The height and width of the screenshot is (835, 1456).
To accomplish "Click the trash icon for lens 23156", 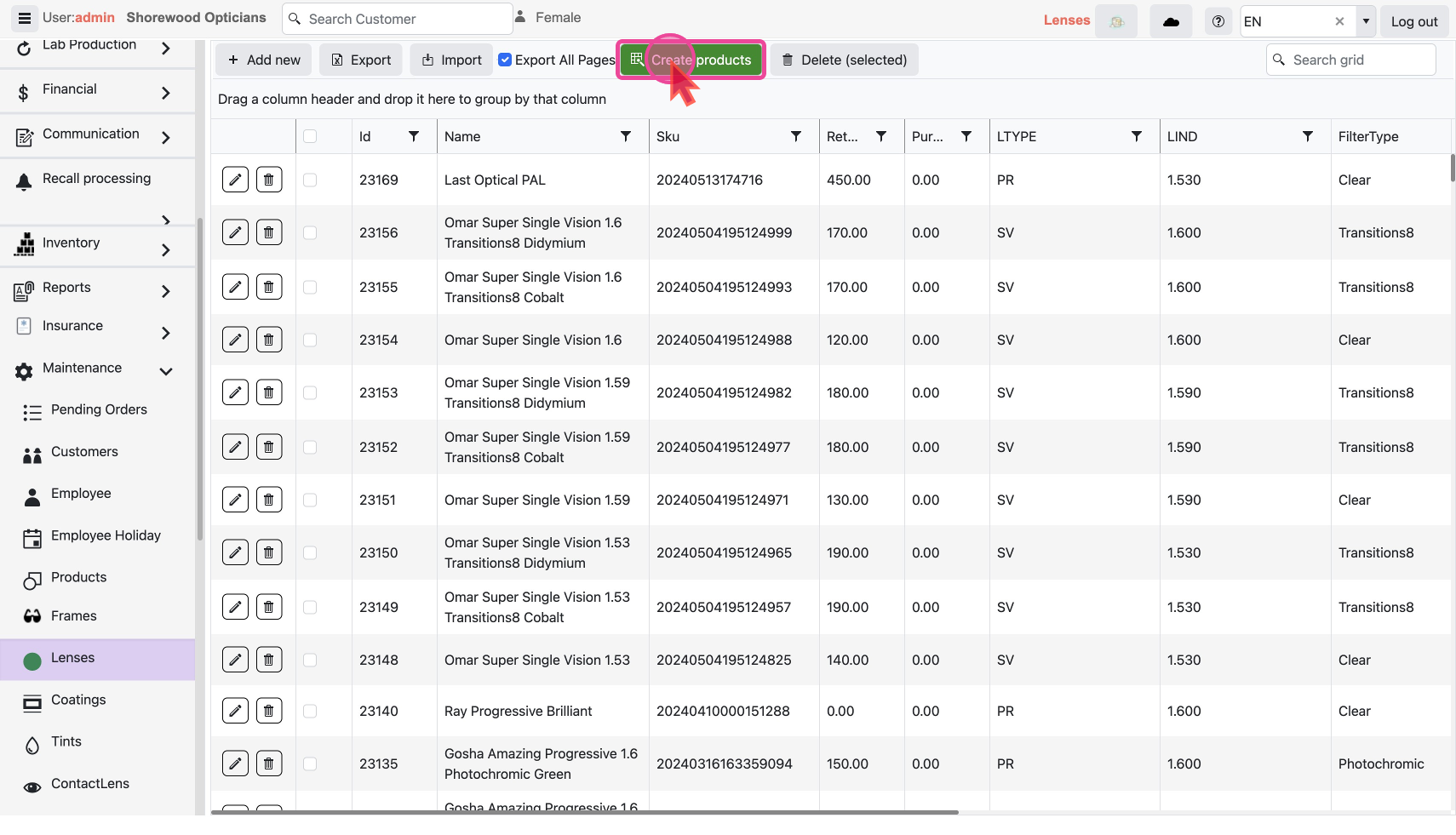I will pyautogui.click(x=269, y=232).
